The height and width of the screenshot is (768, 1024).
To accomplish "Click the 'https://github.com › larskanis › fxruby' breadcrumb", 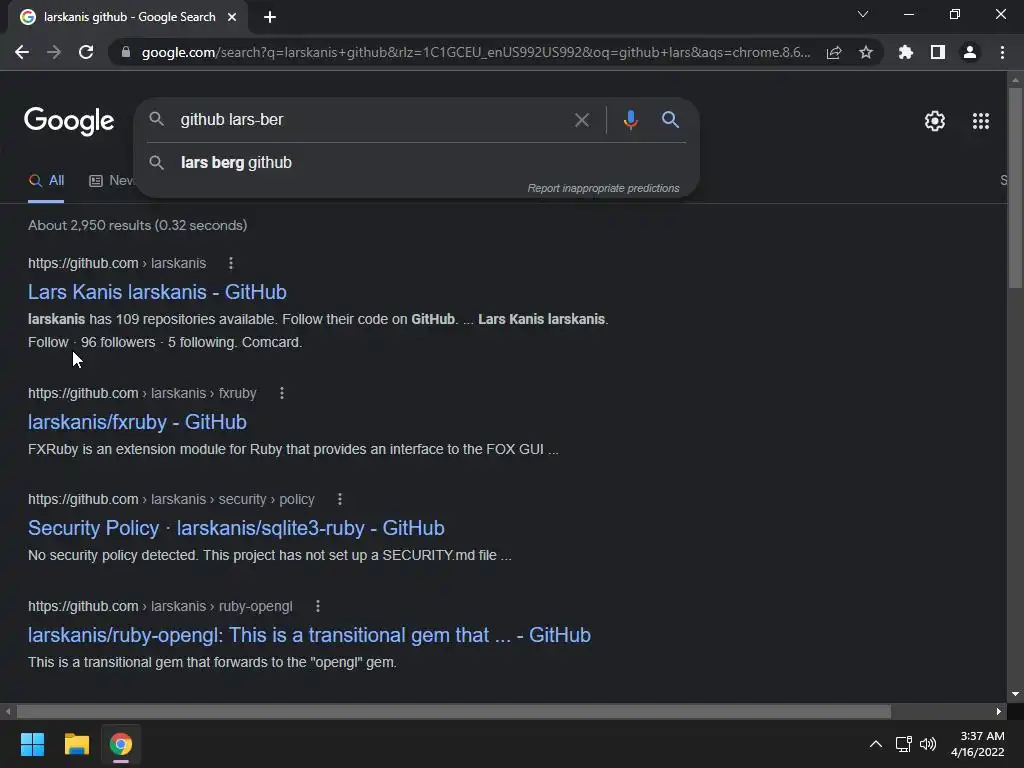I will point(142,393).
